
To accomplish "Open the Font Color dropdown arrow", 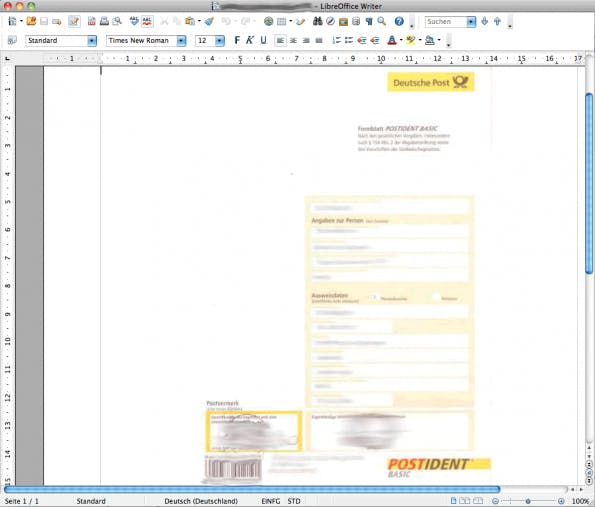I will pyautogui.click(x=401, y=40).
